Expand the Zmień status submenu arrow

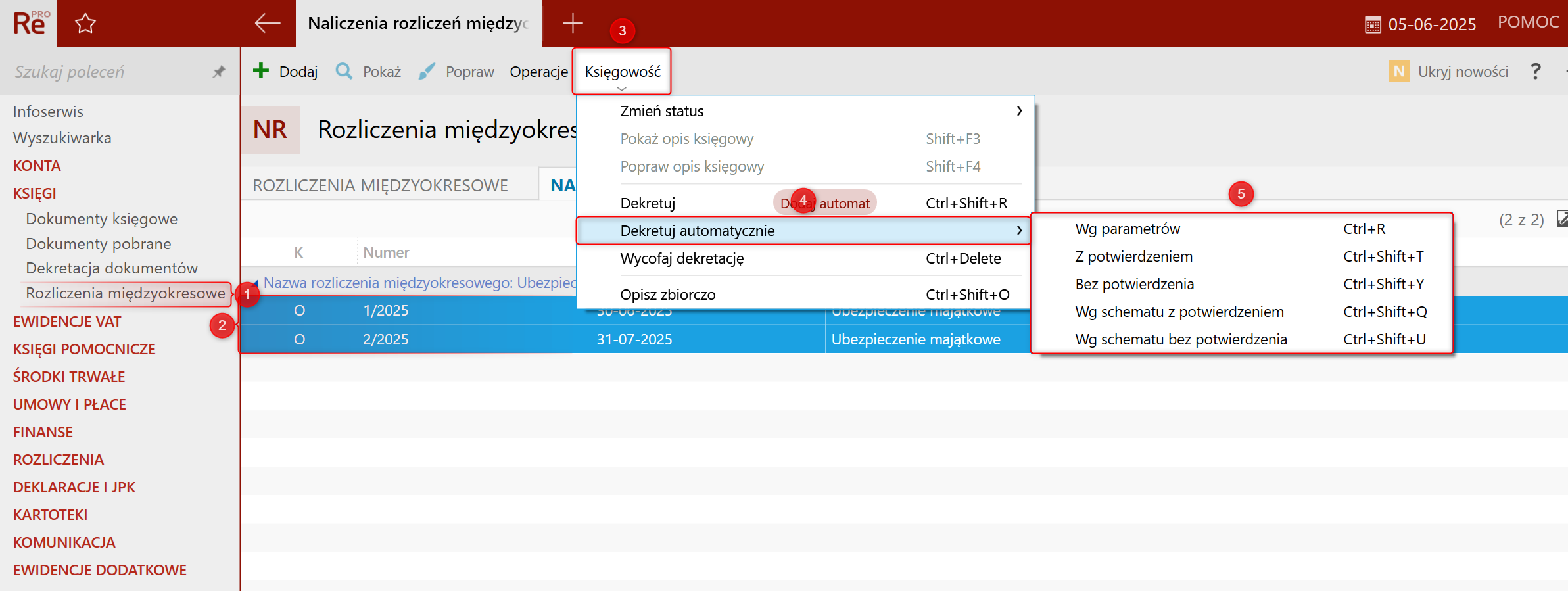click(x=1019, y=111)
